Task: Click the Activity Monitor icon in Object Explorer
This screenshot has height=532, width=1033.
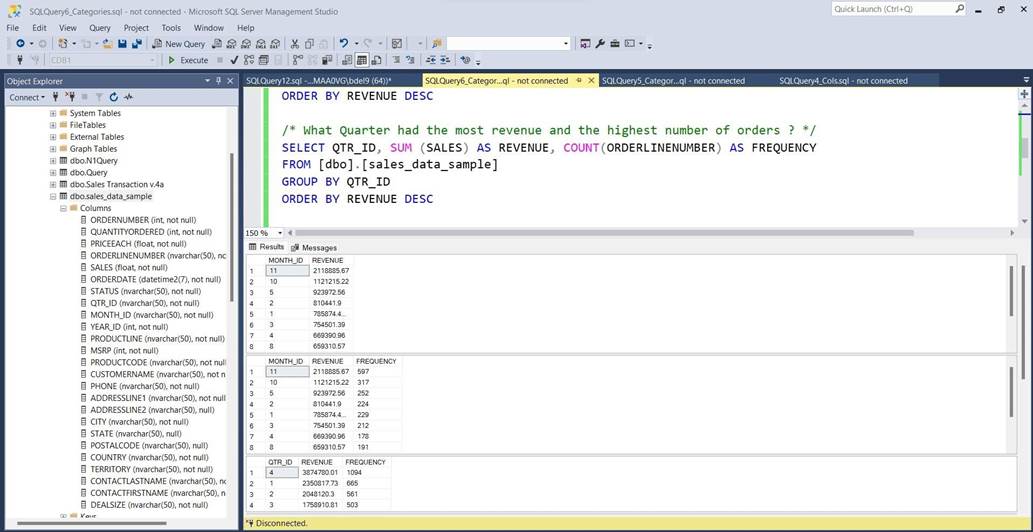Action: coord(129,97)
